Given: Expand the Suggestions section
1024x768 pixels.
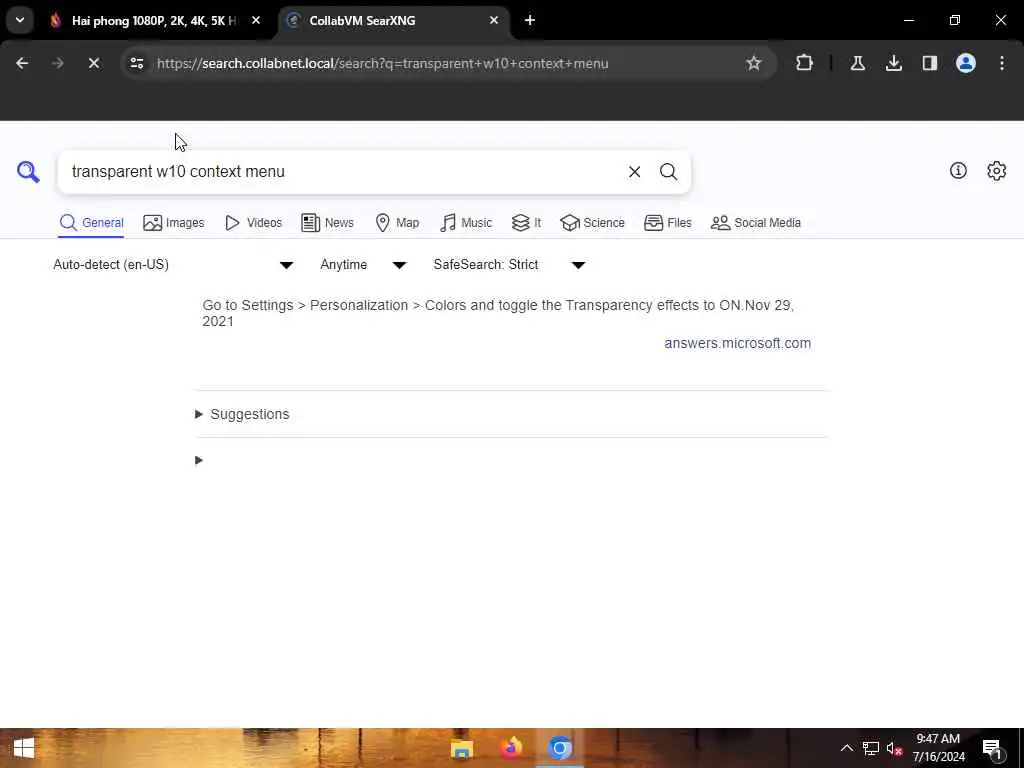Looking at the screenshot, I should [x=242, y=414].
